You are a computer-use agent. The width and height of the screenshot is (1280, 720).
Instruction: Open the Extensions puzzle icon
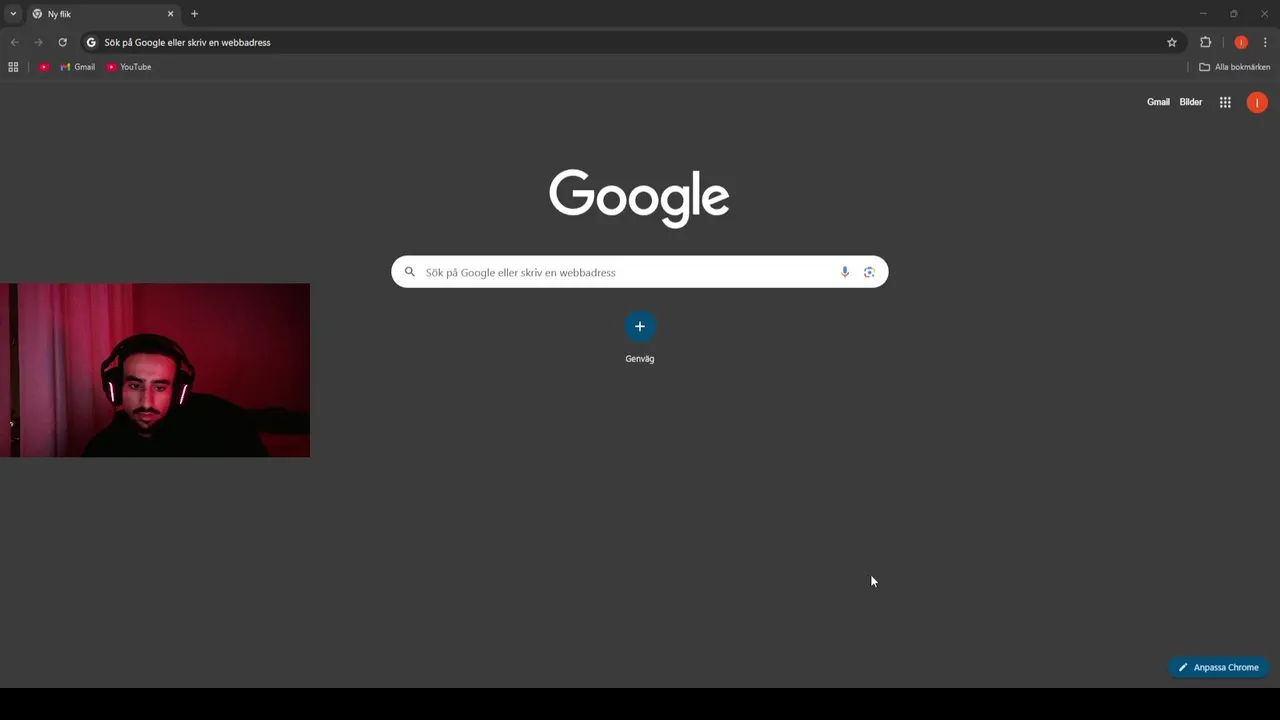coord(1205,42)
